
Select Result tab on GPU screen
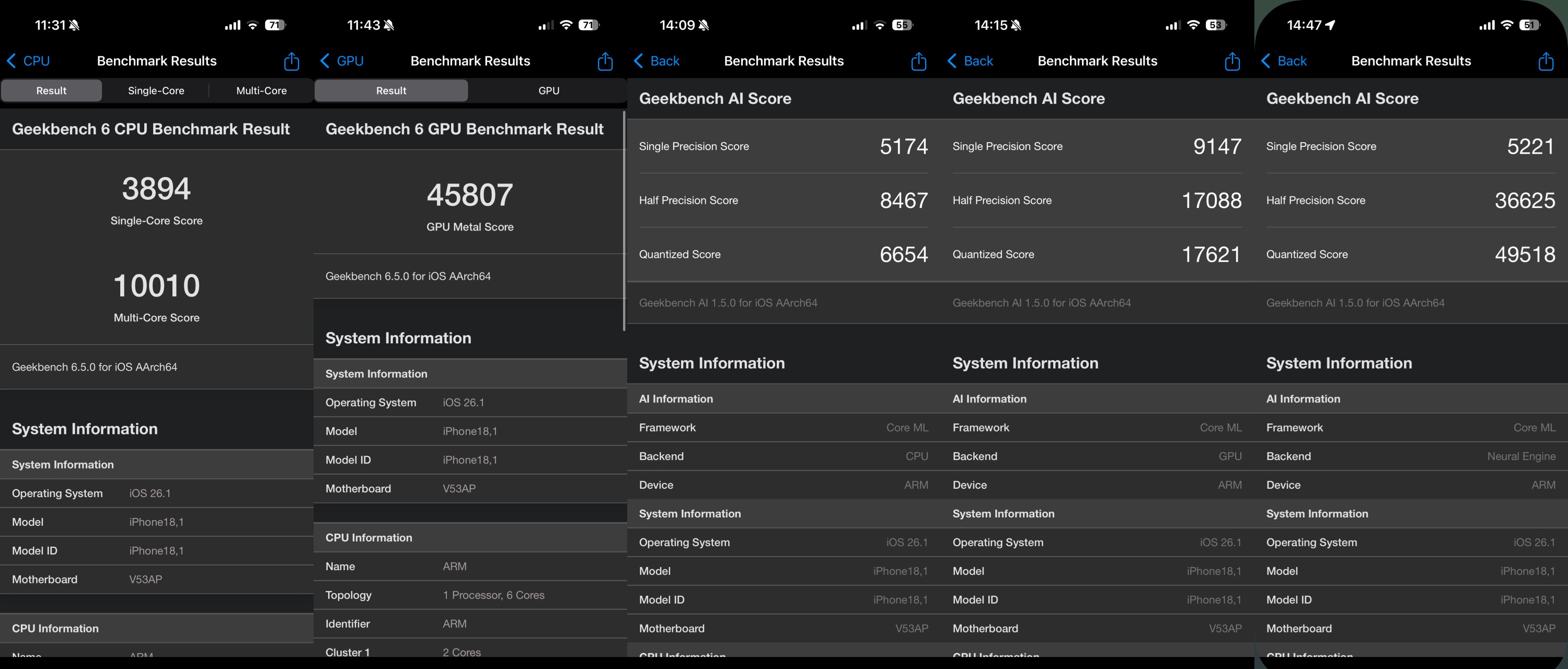tap(391, 91)
